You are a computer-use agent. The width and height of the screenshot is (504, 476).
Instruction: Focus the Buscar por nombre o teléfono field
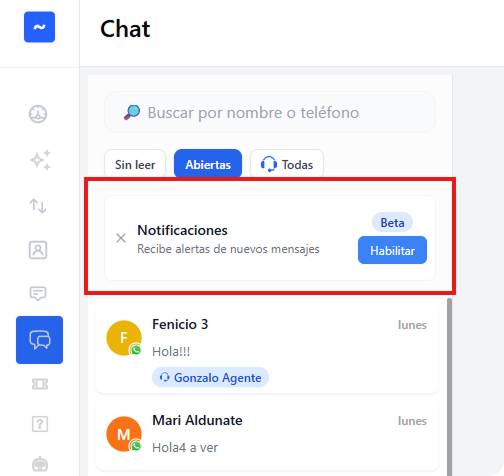[270, 112]
